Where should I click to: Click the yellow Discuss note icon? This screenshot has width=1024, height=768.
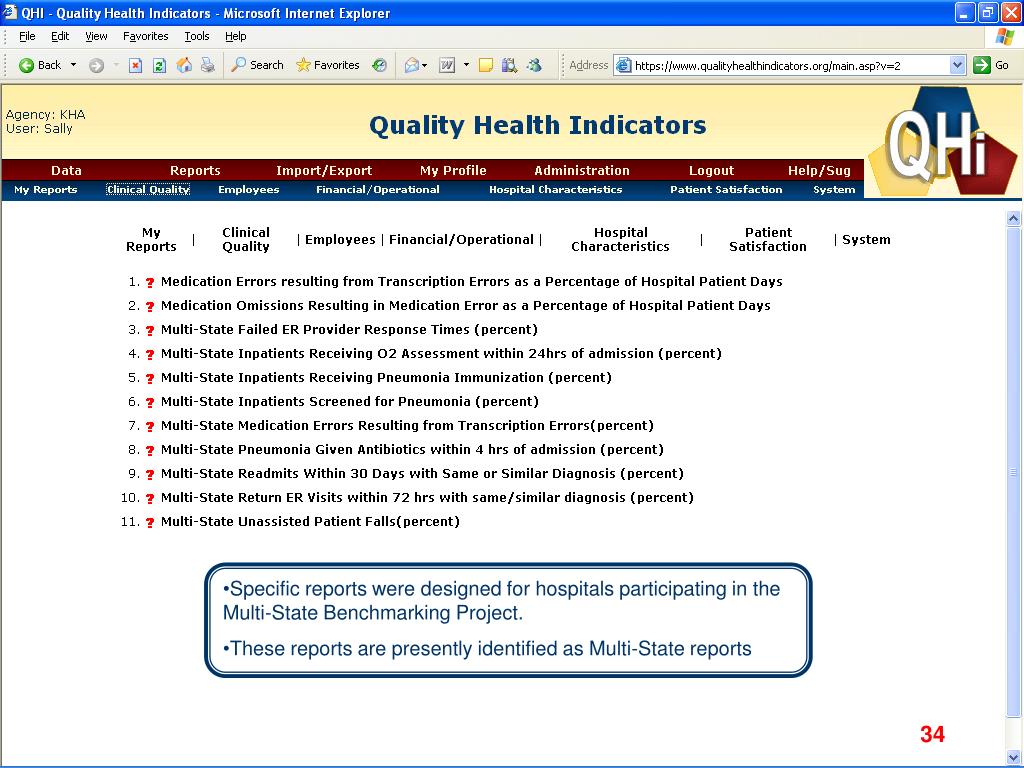(x=485, y=65)
